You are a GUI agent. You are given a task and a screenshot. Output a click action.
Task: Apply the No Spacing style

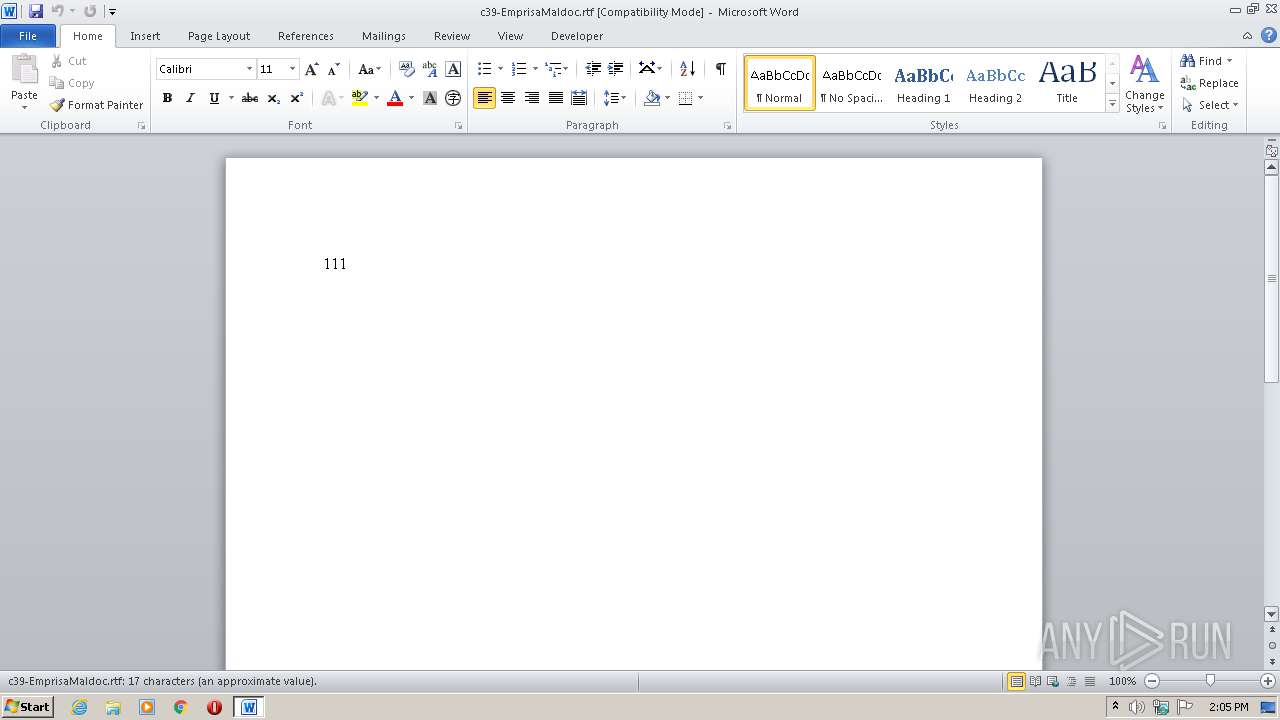pyautogui.click(x=851, y=83)
